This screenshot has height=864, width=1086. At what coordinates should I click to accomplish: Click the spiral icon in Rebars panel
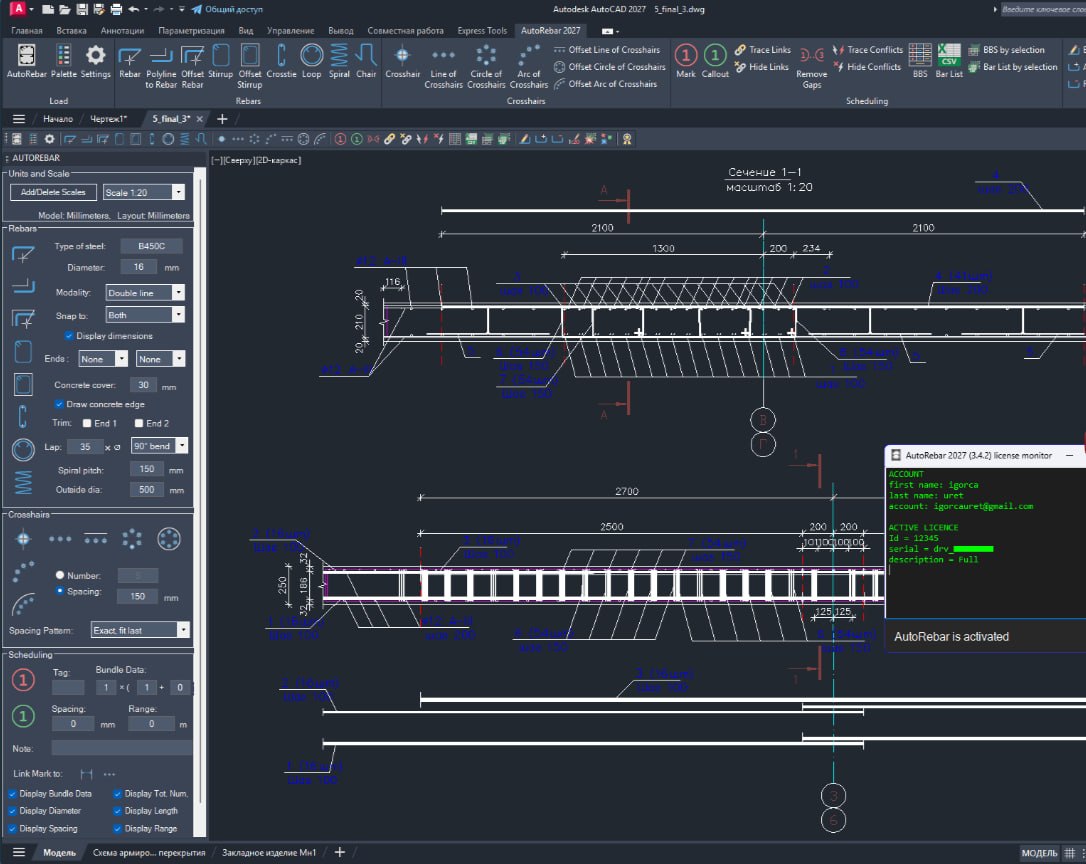(x=23, y=482)
